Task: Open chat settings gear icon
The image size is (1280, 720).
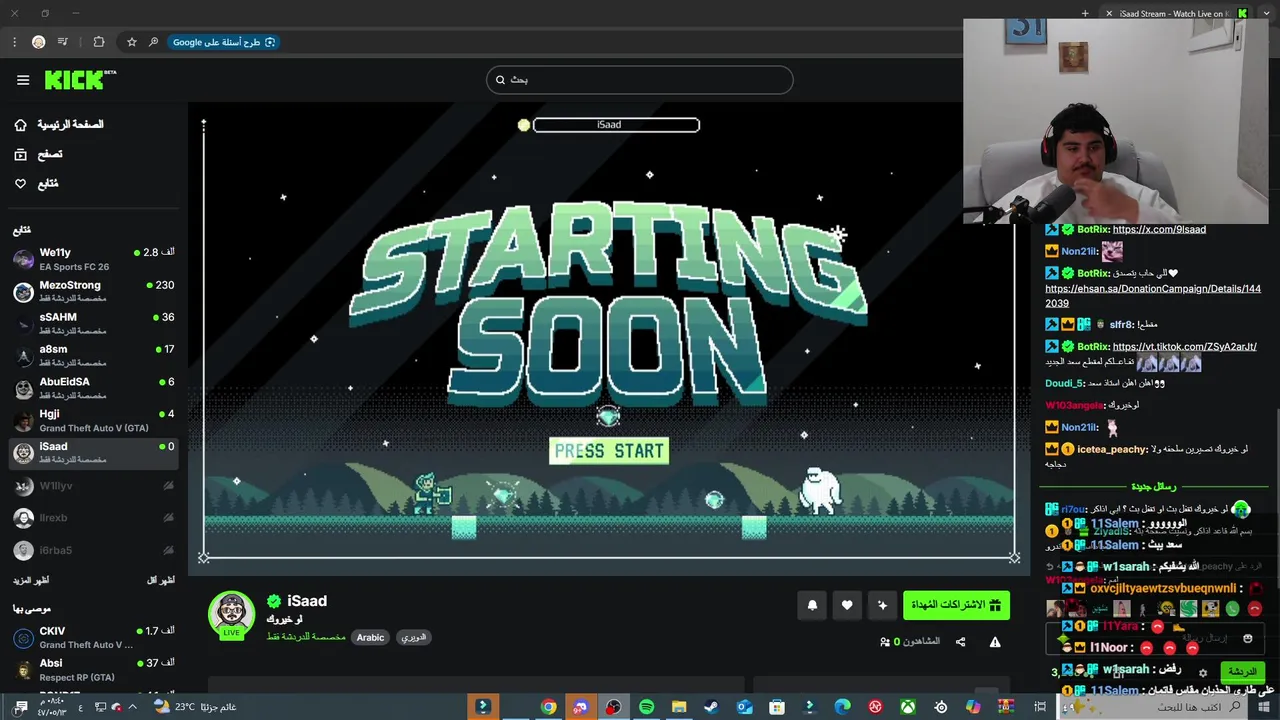Action: (x=1202, y=672)
